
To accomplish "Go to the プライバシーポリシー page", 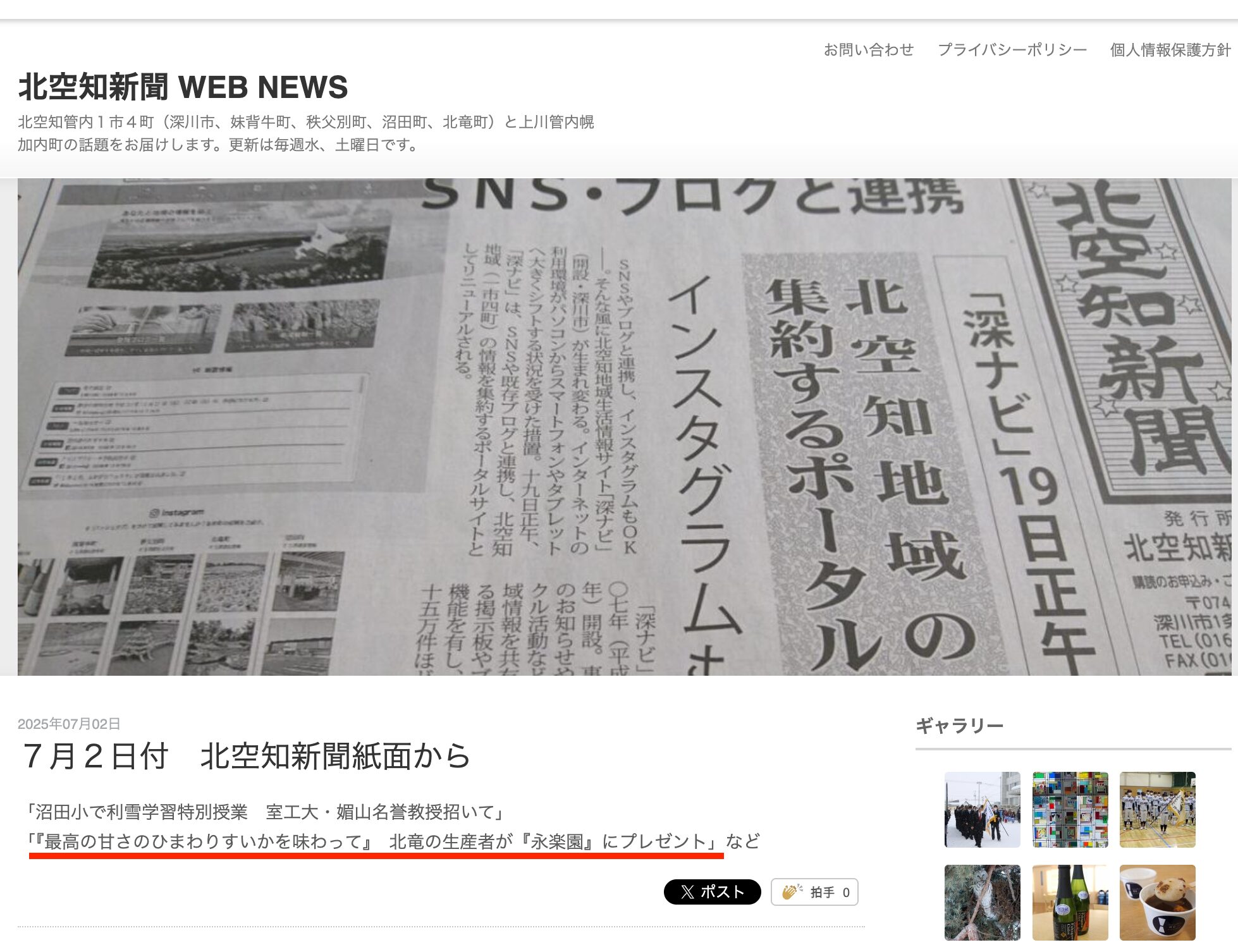I will (1012, 49).
